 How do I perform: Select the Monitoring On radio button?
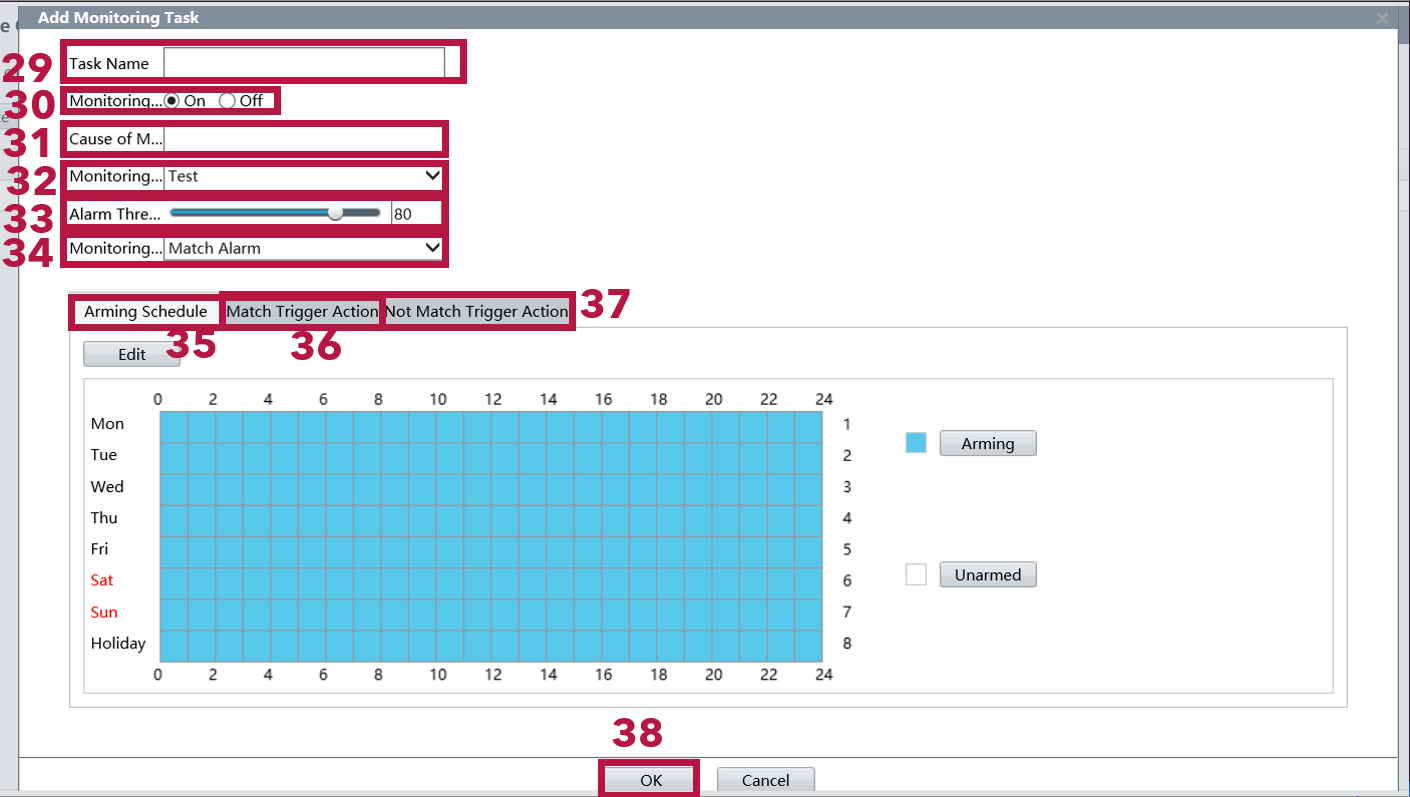(172, 101)
